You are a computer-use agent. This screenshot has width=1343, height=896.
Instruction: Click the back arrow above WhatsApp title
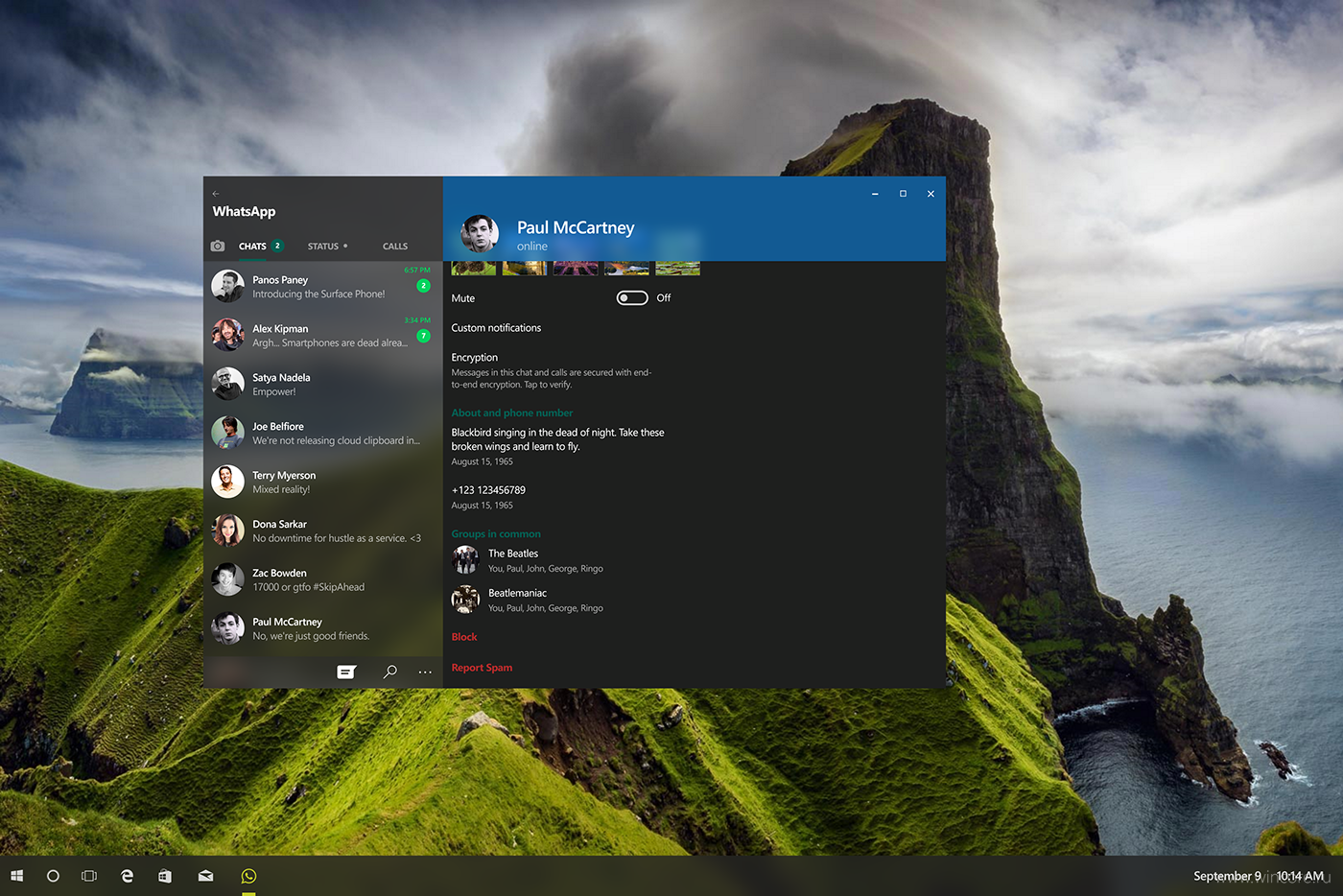(x=216, y=194)
